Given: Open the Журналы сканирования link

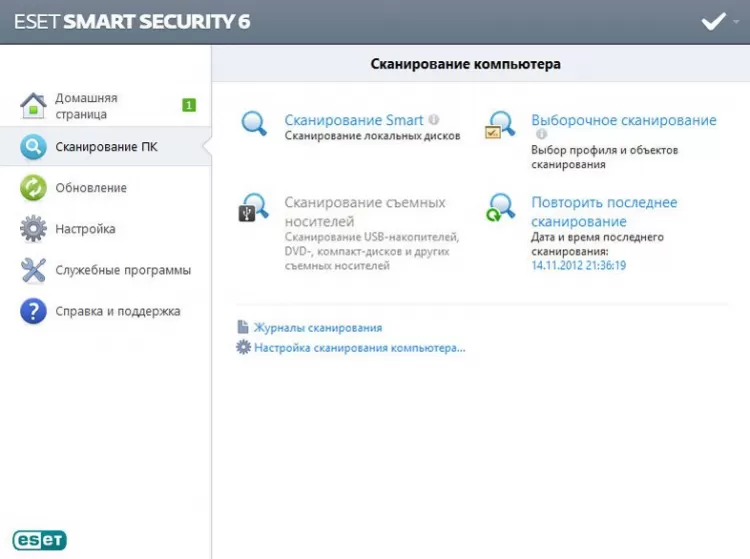Looking at the screenshot, I should coord(317,327).
